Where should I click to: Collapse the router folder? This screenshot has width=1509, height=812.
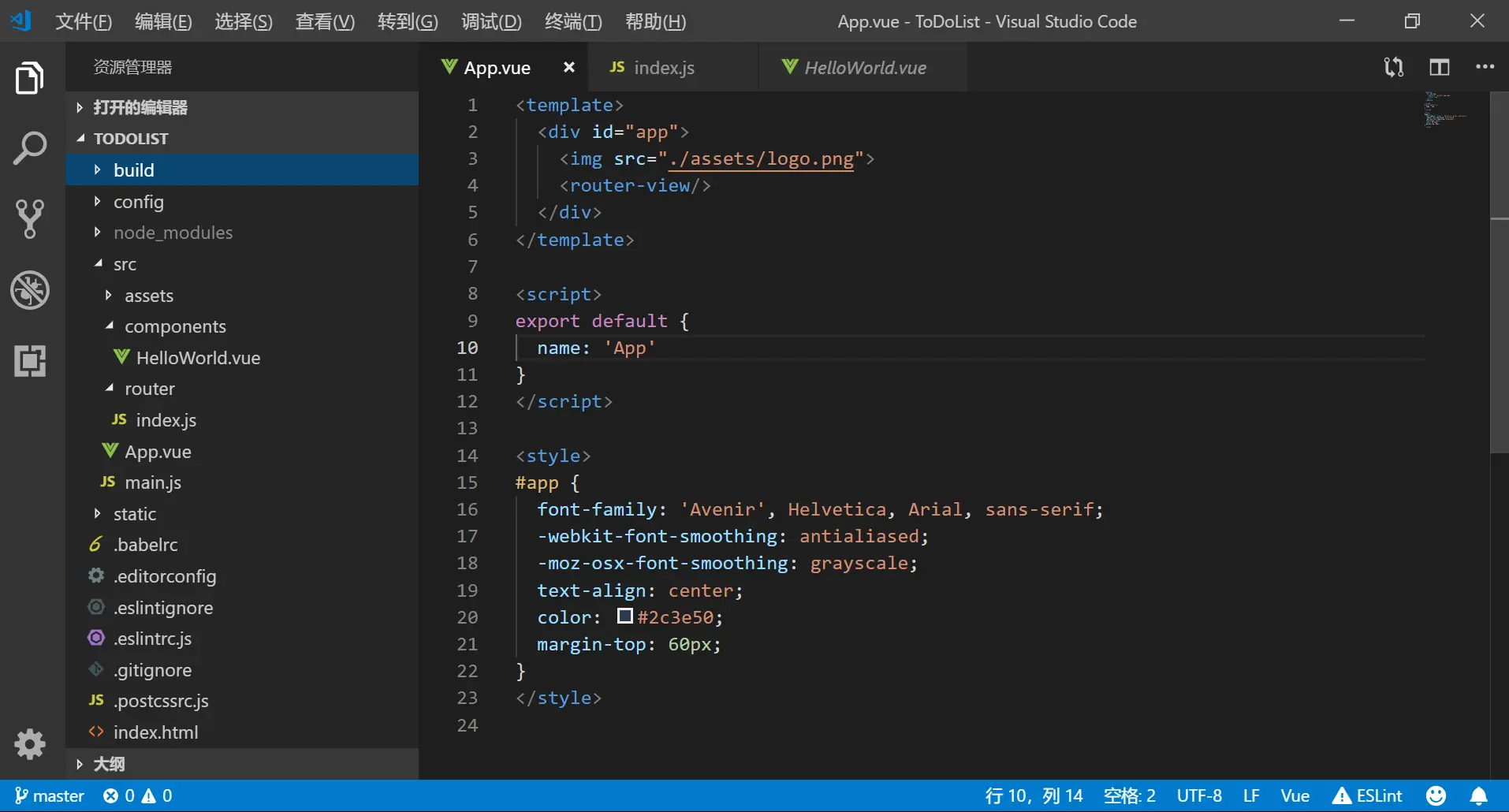pos(109,388)
